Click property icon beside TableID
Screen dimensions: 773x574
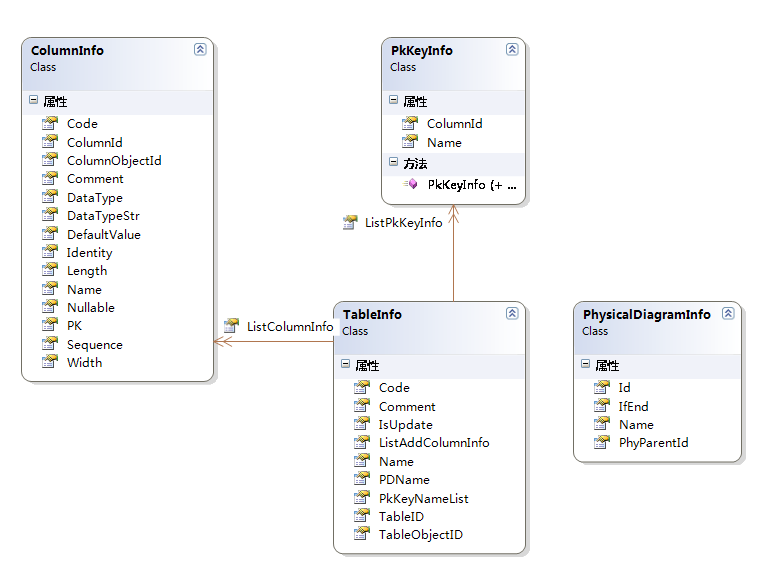(362, 516)
